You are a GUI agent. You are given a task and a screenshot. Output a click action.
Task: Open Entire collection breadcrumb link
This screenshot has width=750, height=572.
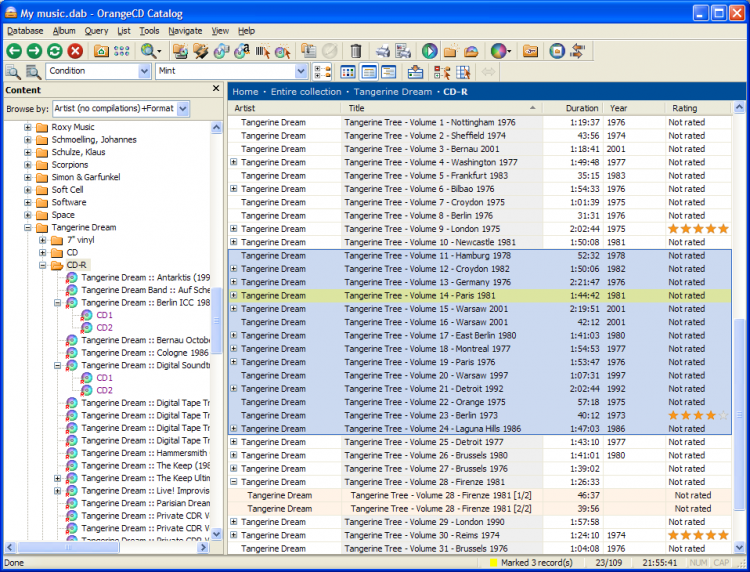[x=306, y=92]
